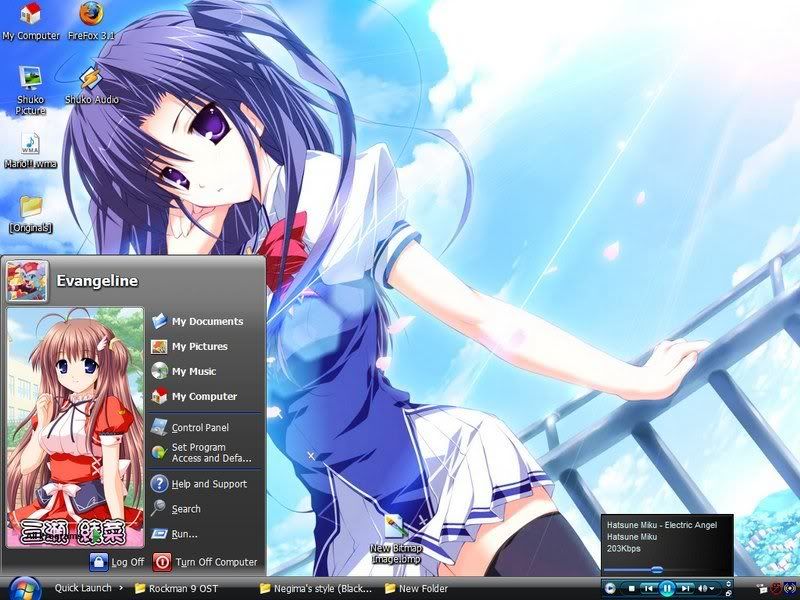This screenshot has width=800, height=600.
Task: Restore the media player window
Action: [x=729, y=593]
